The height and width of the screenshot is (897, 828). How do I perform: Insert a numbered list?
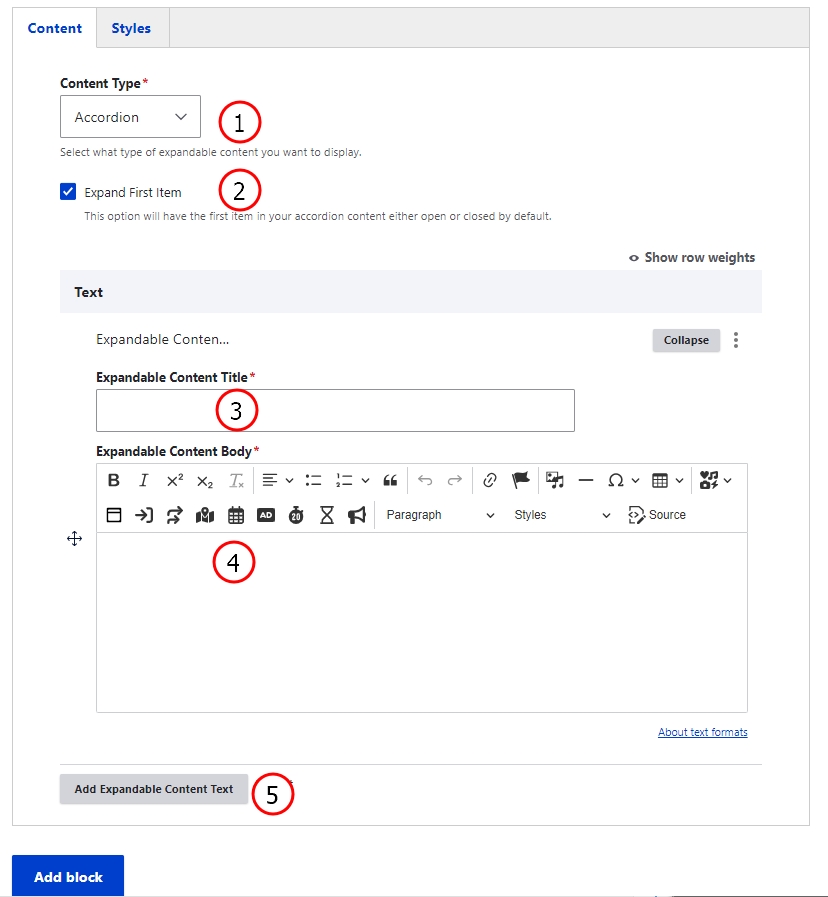(344, 481)
